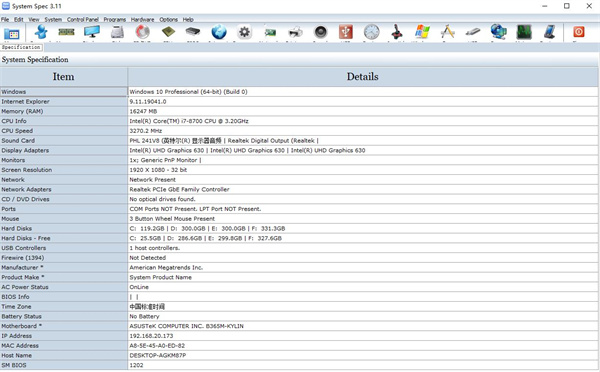Screen dimensions: 600x372
Task: Click the USB flash drive icon
Action: (x=473, y=32)
